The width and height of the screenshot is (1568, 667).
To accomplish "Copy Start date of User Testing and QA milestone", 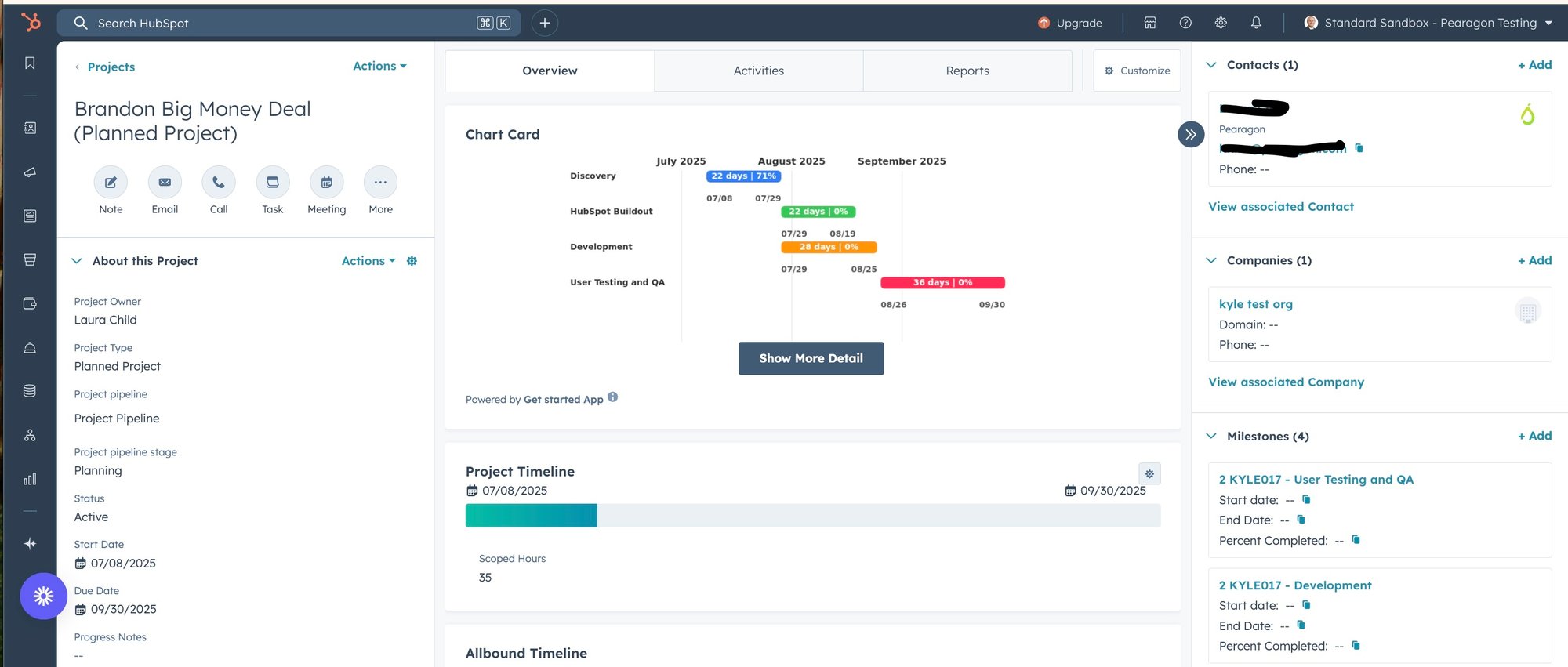I will coord(1306,498).
